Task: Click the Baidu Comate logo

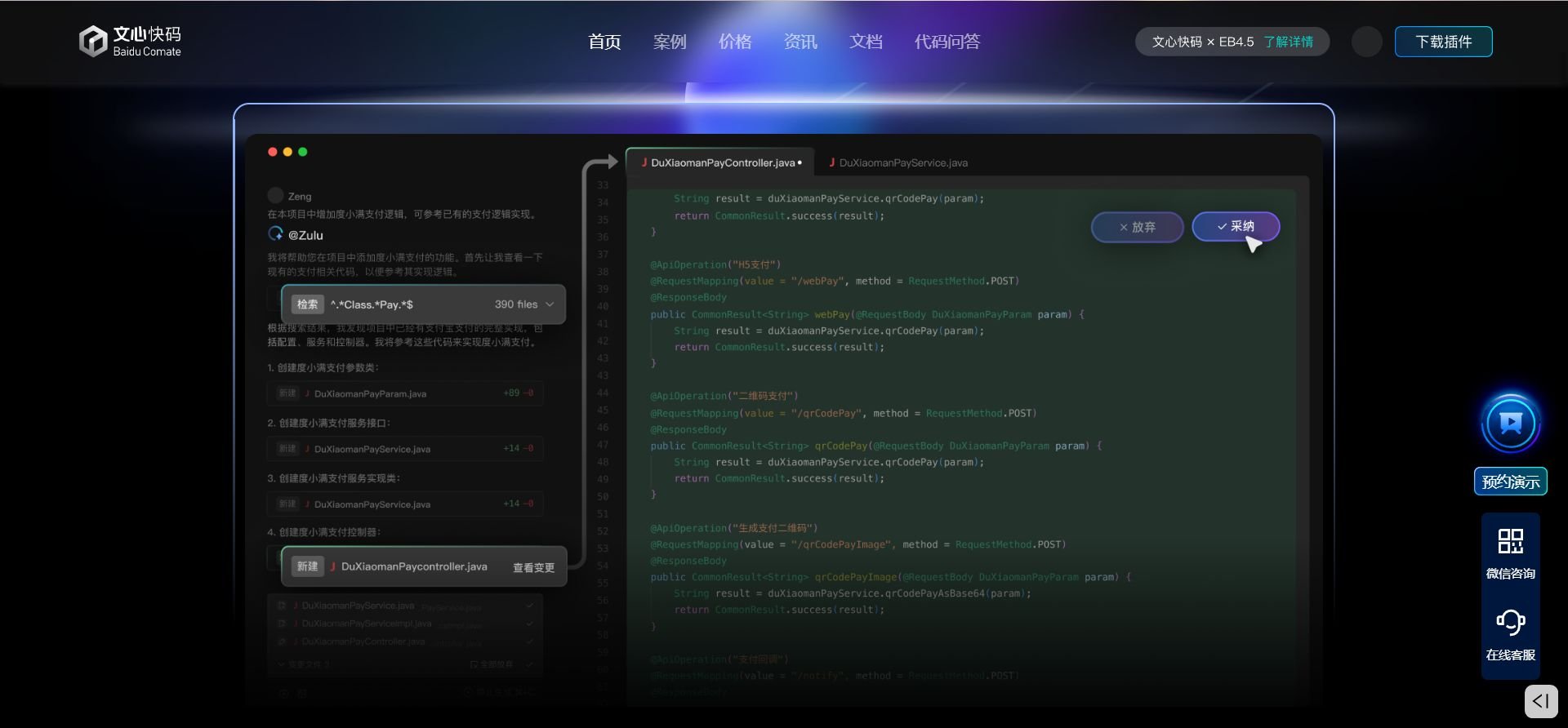Action: coord(130,41)
